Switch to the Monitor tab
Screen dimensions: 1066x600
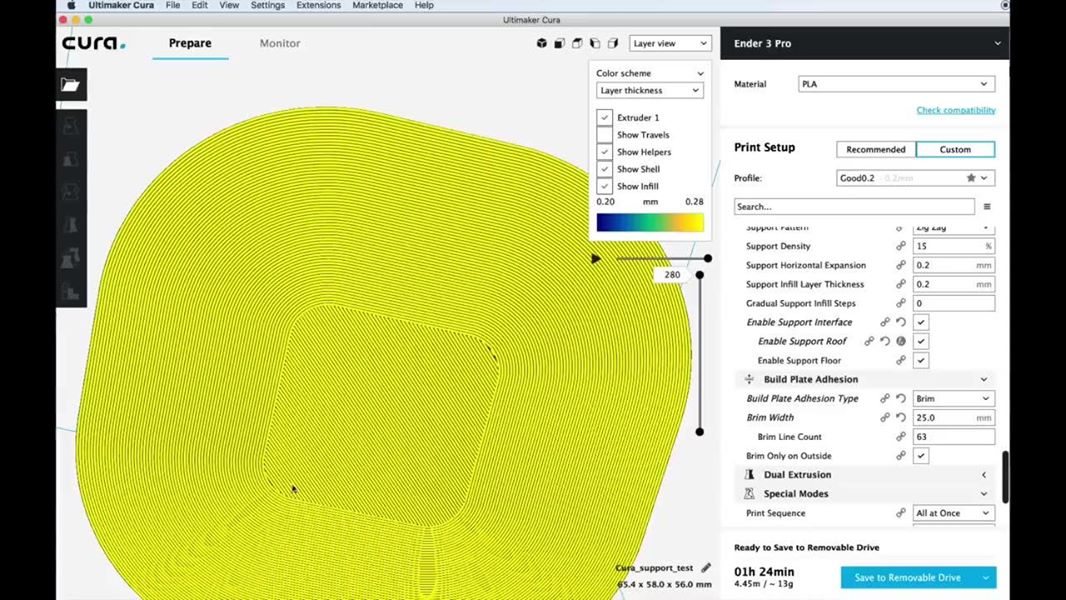pos(280,43)
